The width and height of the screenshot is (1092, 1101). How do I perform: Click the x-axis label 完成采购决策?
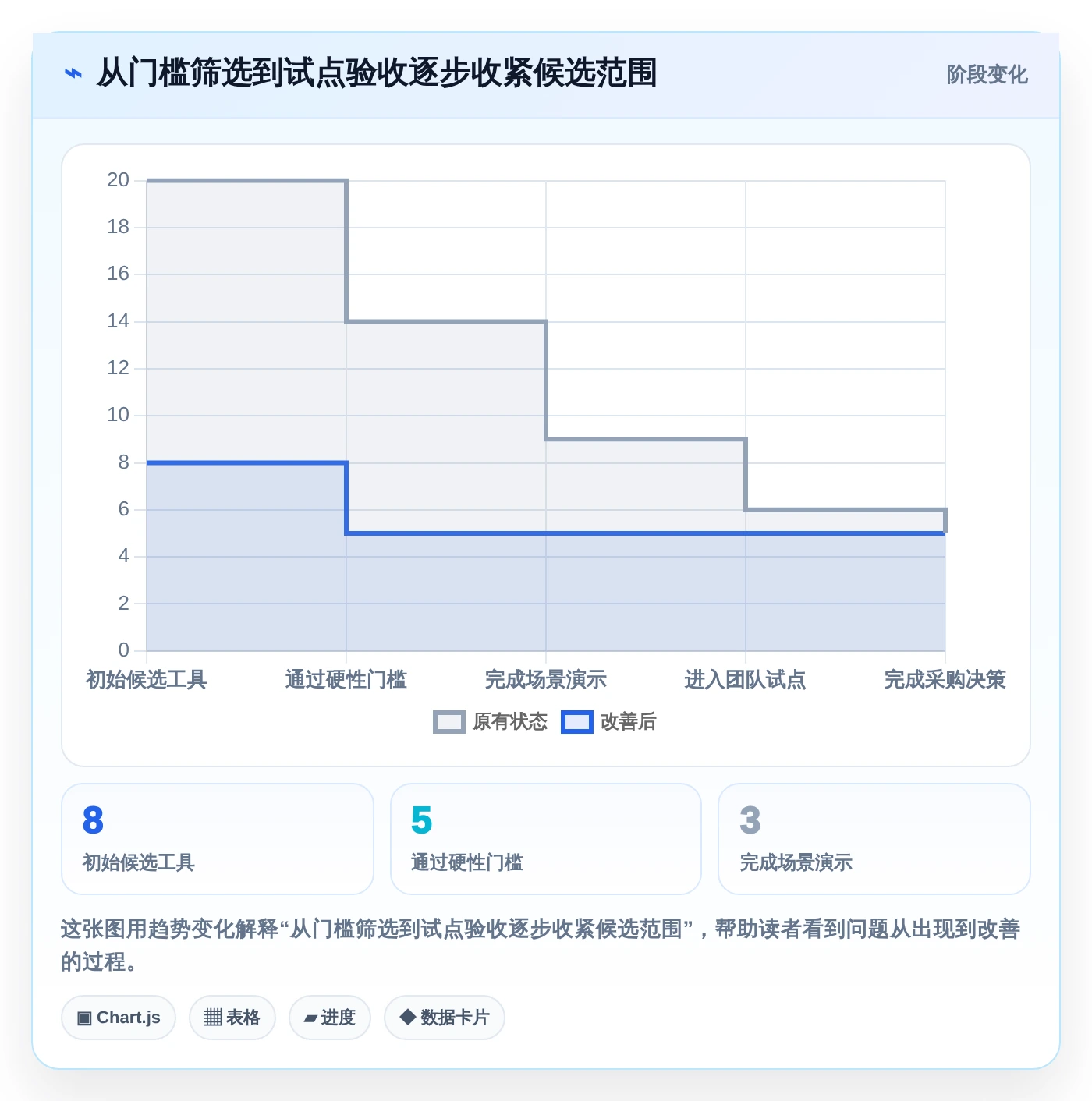[945, 680]
